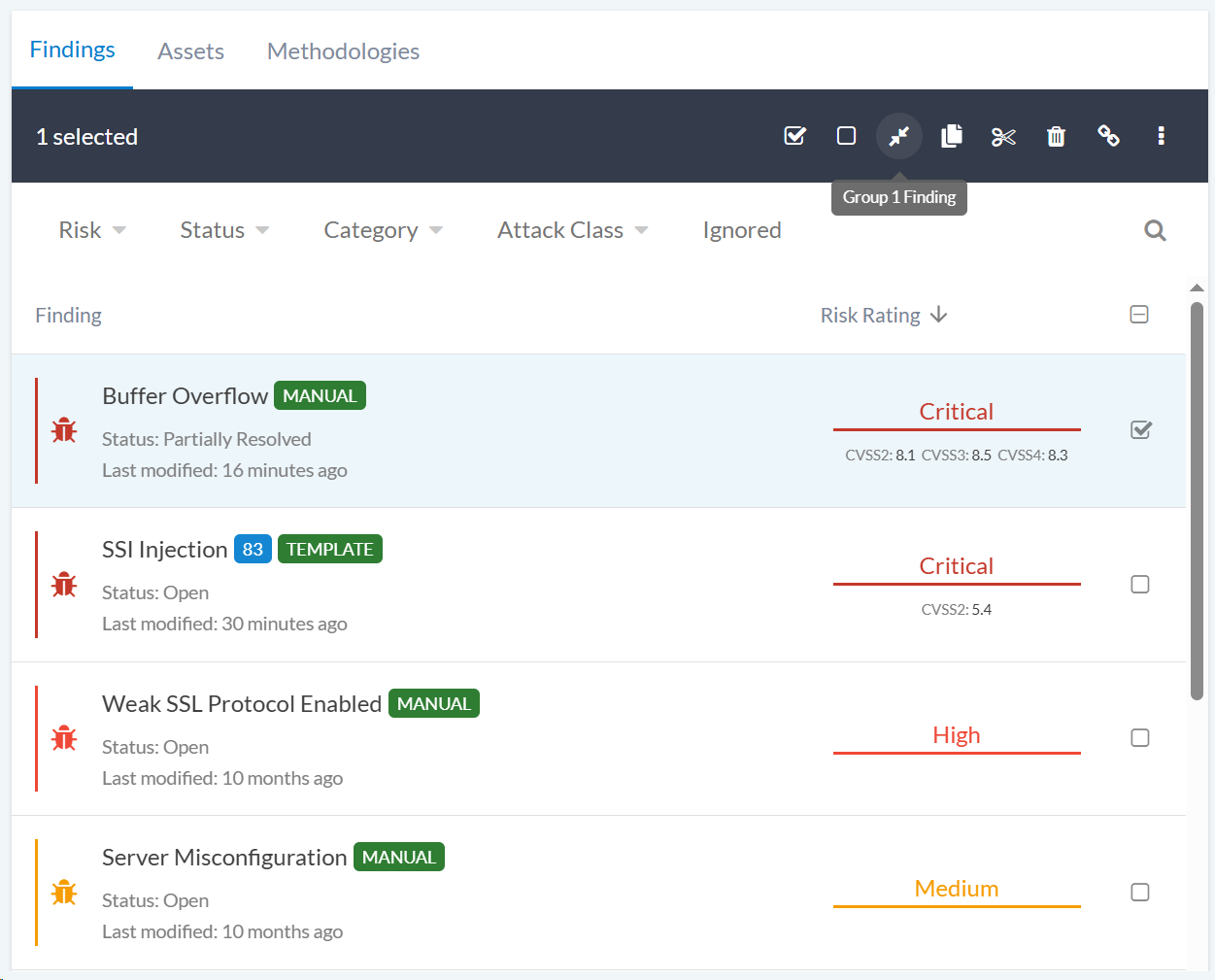Uncheck the Buffer Overflow checkbox
Viewport: 1215px width, 980px height.
pyautogui.click(x=1140, y=430)
